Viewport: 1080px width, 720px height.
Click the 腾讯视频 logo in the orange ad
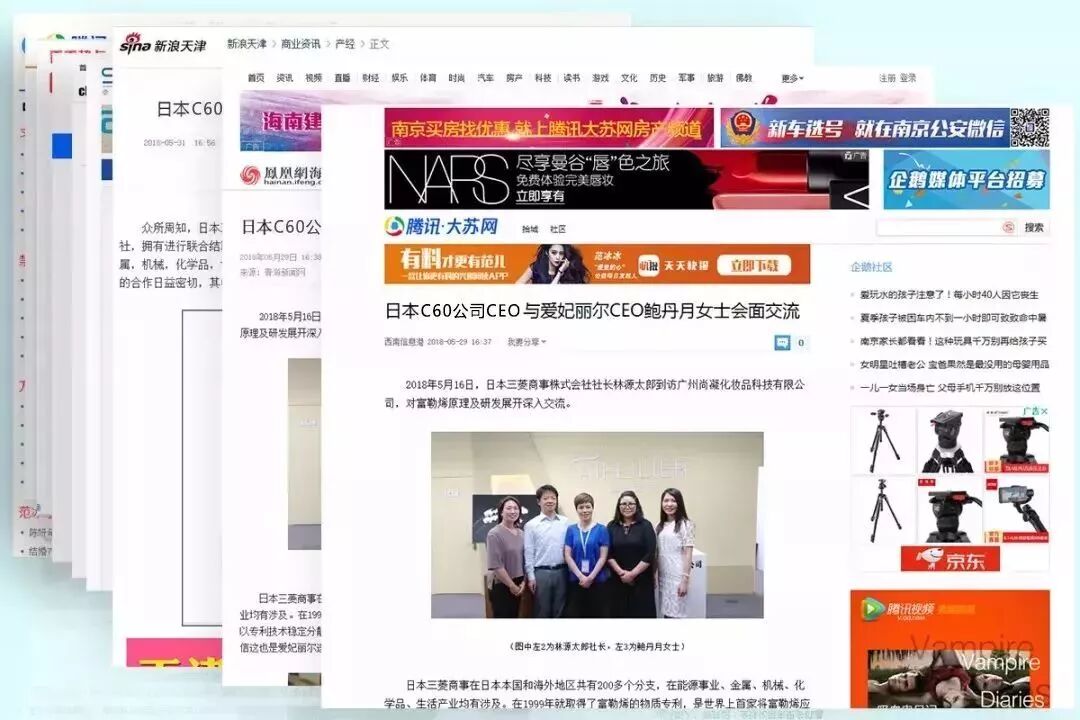(897, 609)
